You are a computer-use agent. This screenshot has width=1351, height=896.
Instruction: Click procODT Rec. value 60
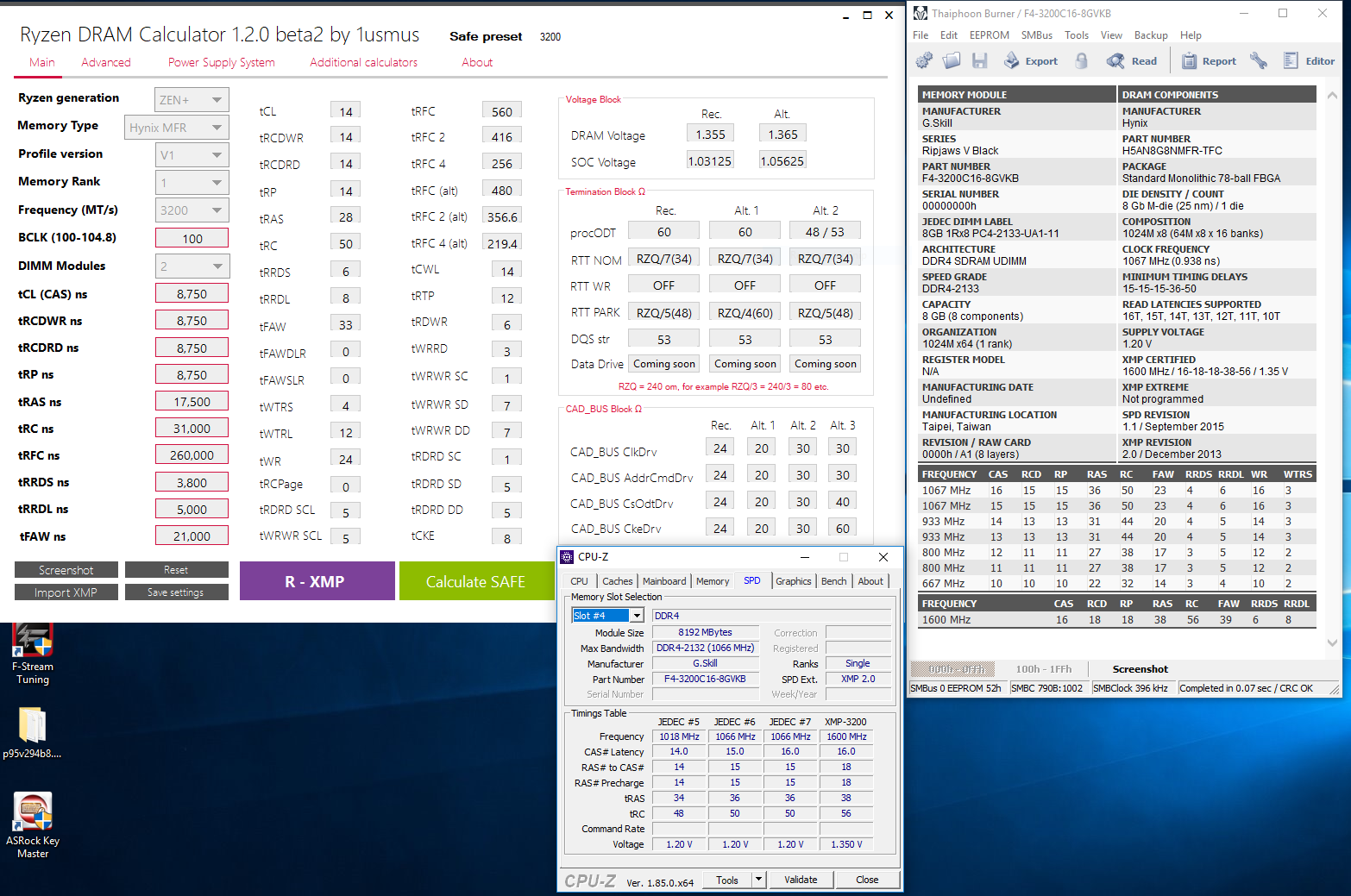tap(663, 232)
